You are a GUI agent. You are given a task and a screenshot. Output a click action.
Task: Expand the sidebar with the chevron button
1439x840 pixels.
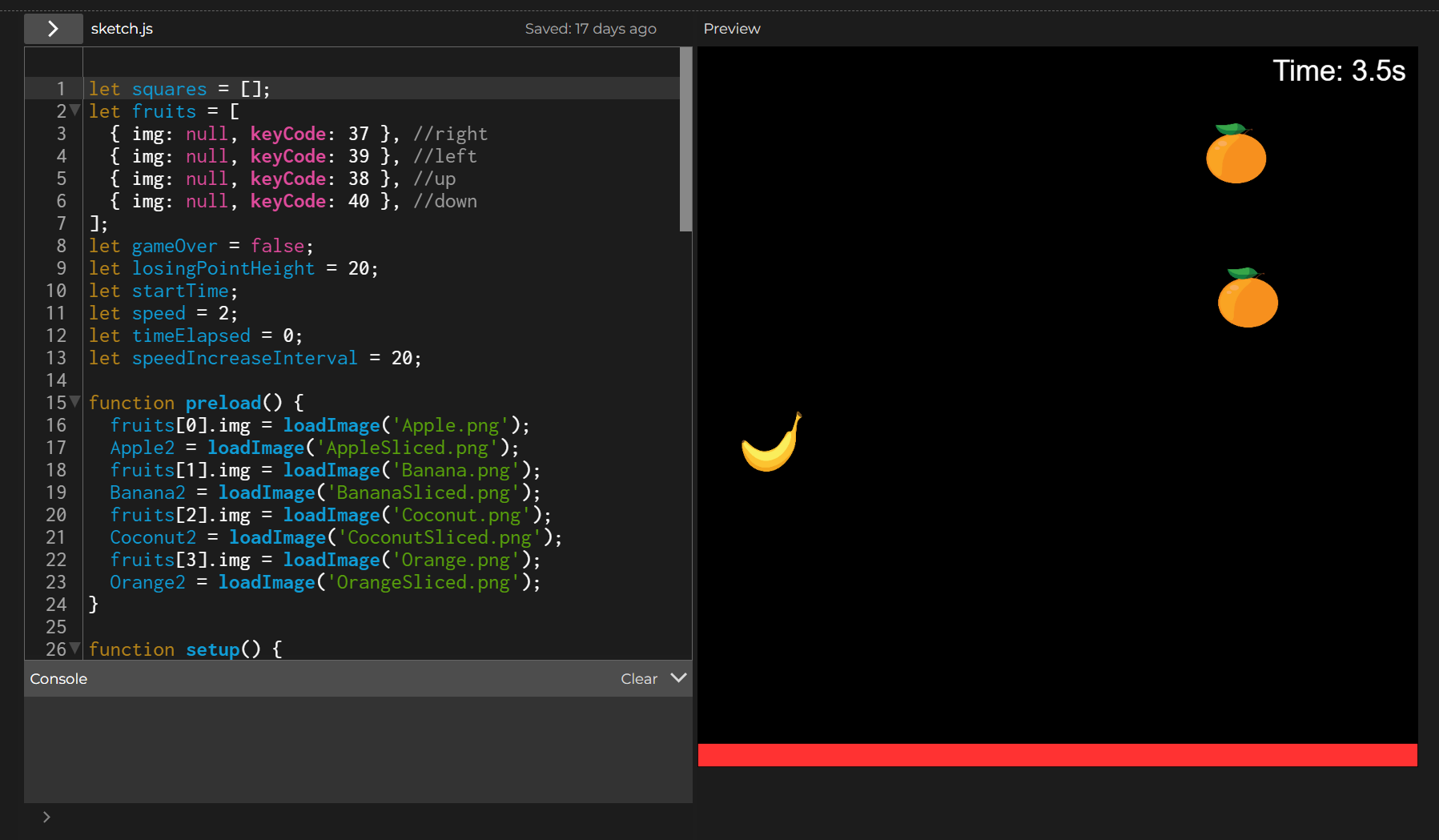[53, 29]
